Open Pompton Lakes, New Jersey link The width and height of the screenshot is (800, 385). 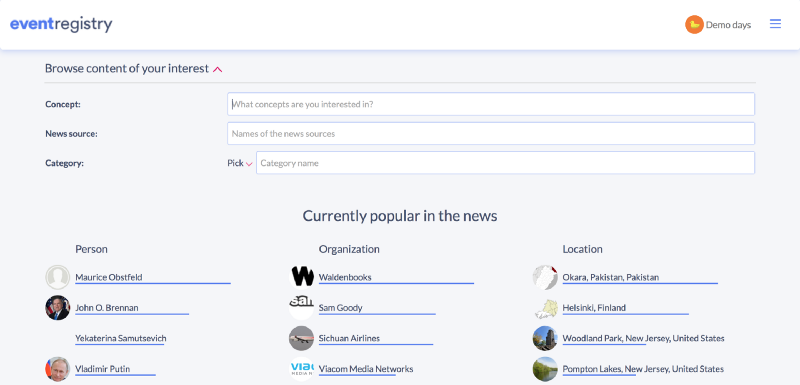click(x=643, y=369)
